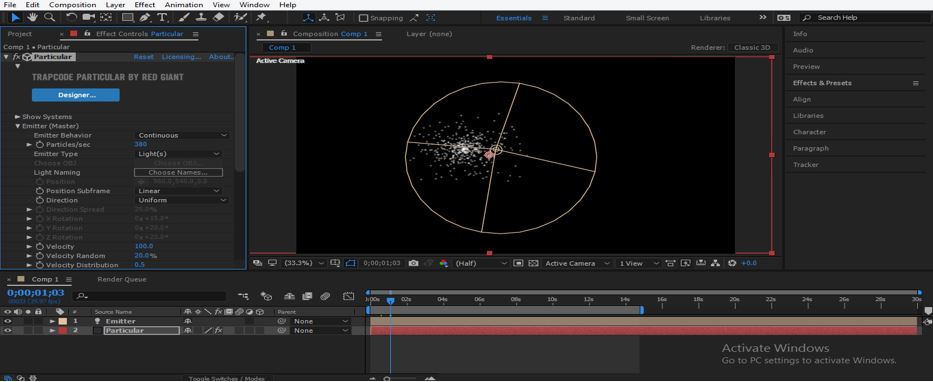Select the Rectangle shape tool
933x382 pixels.
pos(127,18)
